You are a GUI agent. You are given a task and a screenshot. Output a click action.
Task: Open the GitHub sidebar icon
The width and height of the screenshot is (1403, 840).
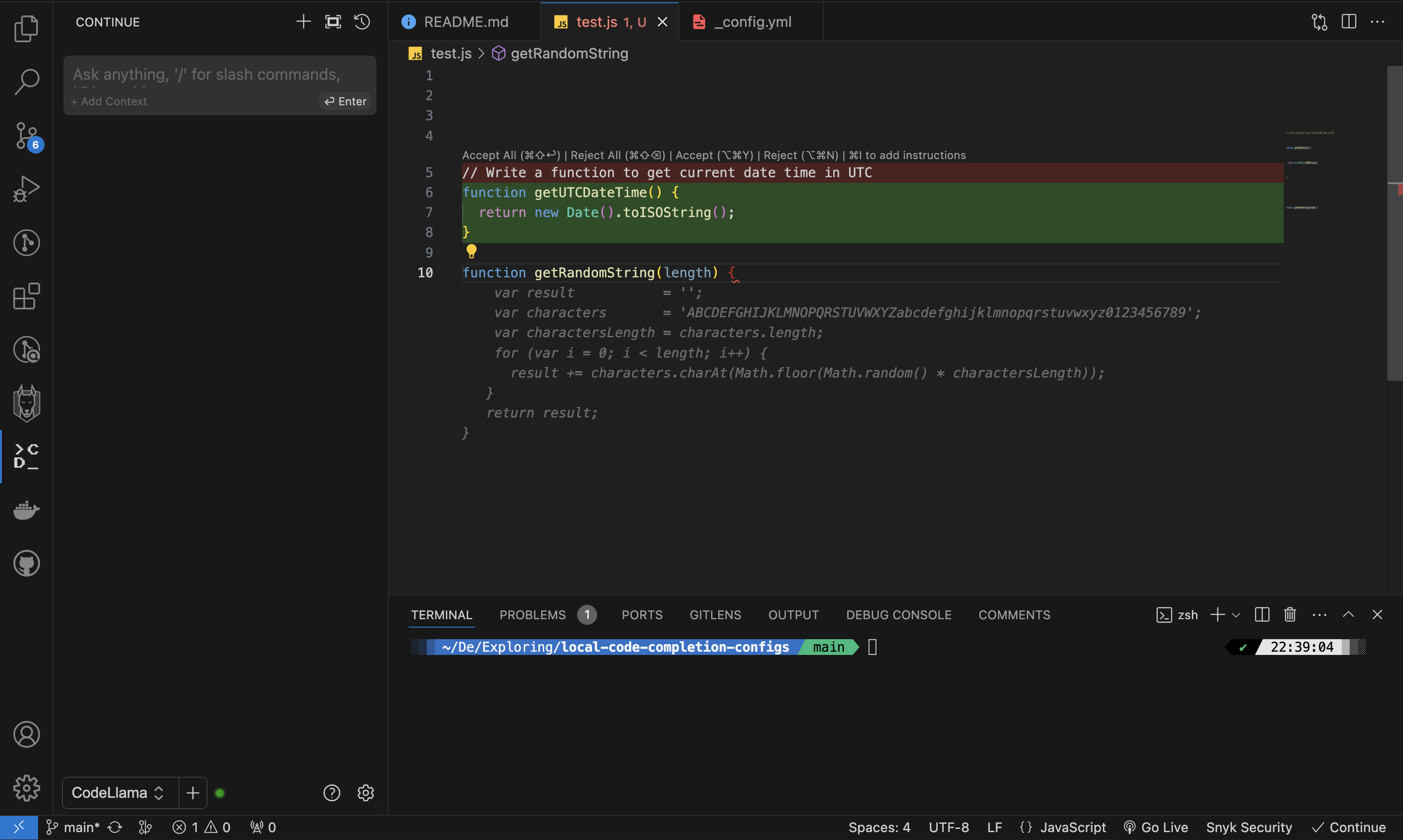(26, 563)
